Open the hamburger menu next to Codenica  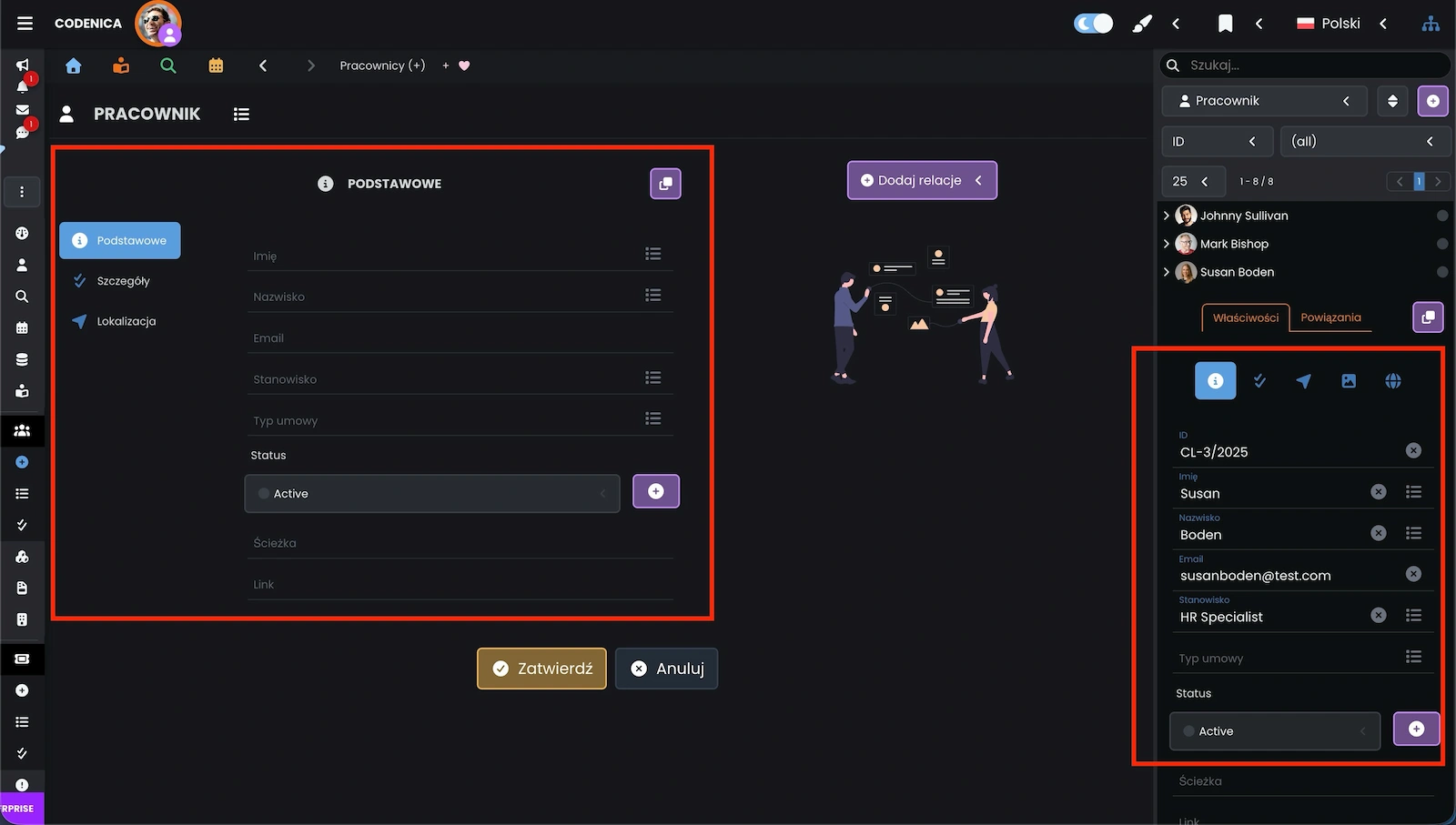pos(25,24)
